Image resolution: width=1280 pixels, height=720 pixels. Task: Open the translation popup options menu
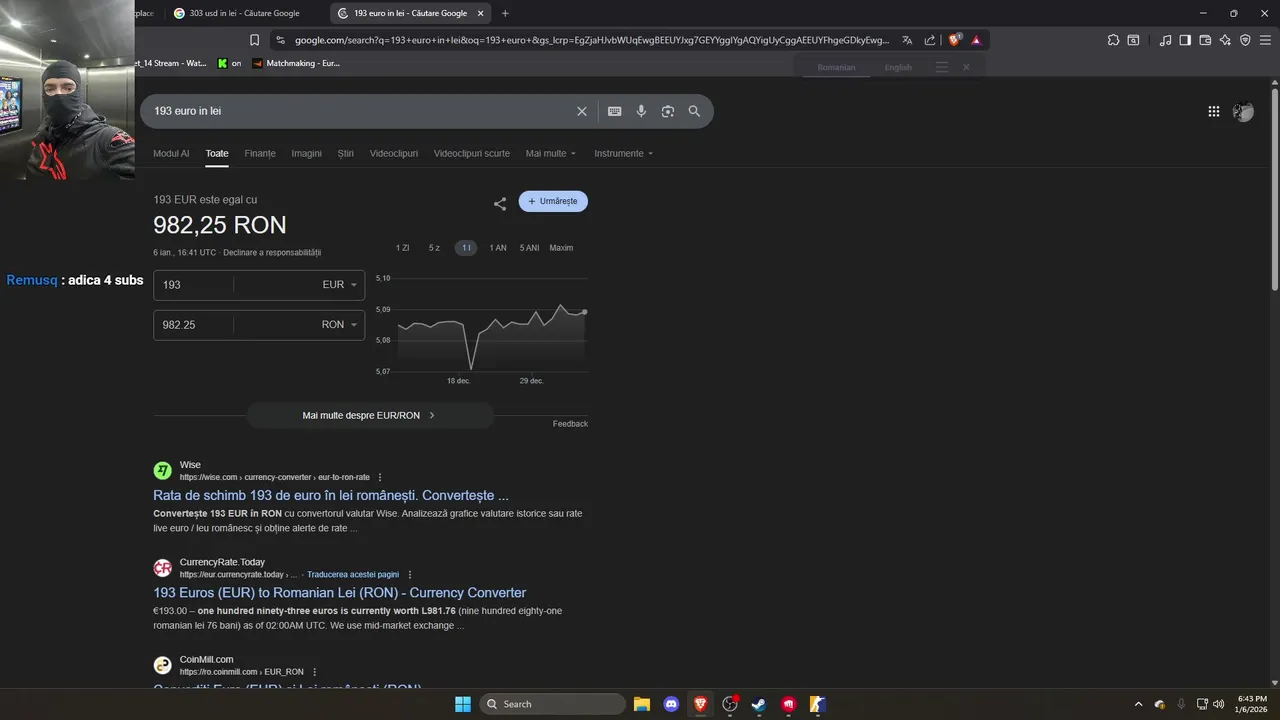coord(942,67)
